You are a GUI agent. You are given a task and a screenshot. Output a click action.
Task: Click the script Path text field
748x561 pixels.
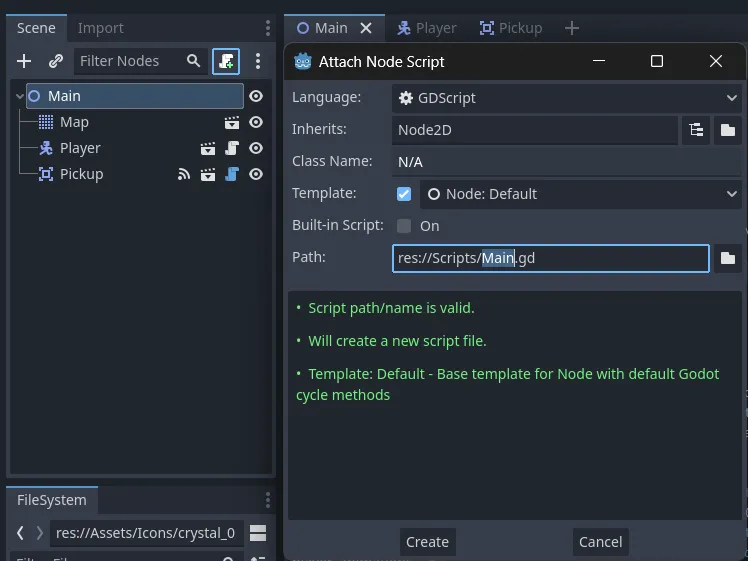551,258
